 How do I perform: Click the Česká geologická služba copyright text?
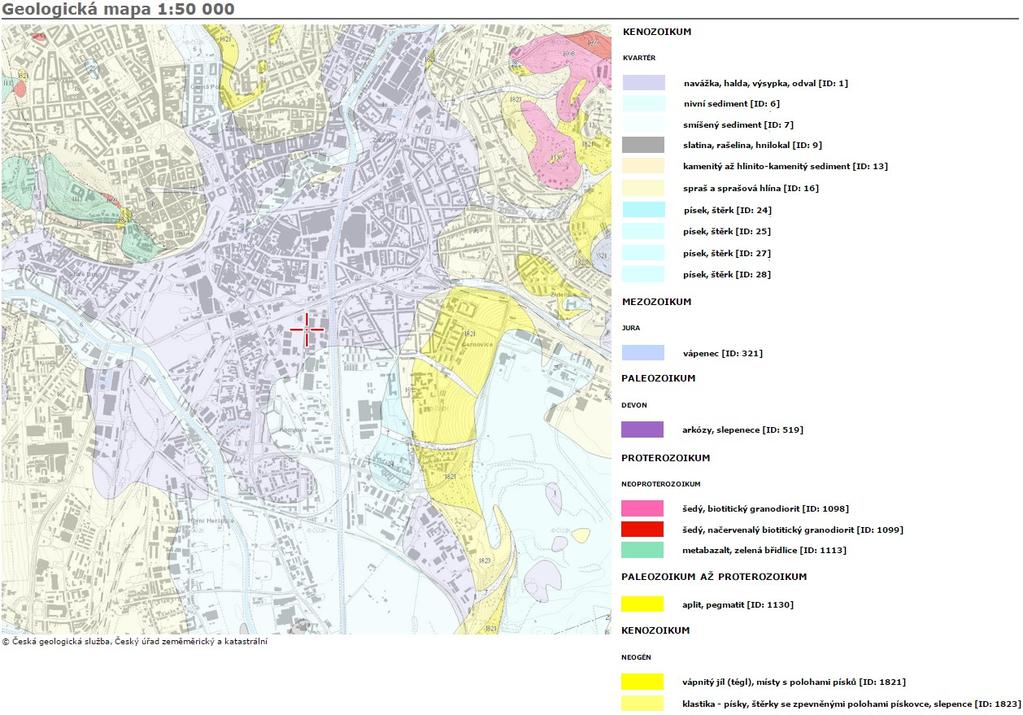click(135, 641)
